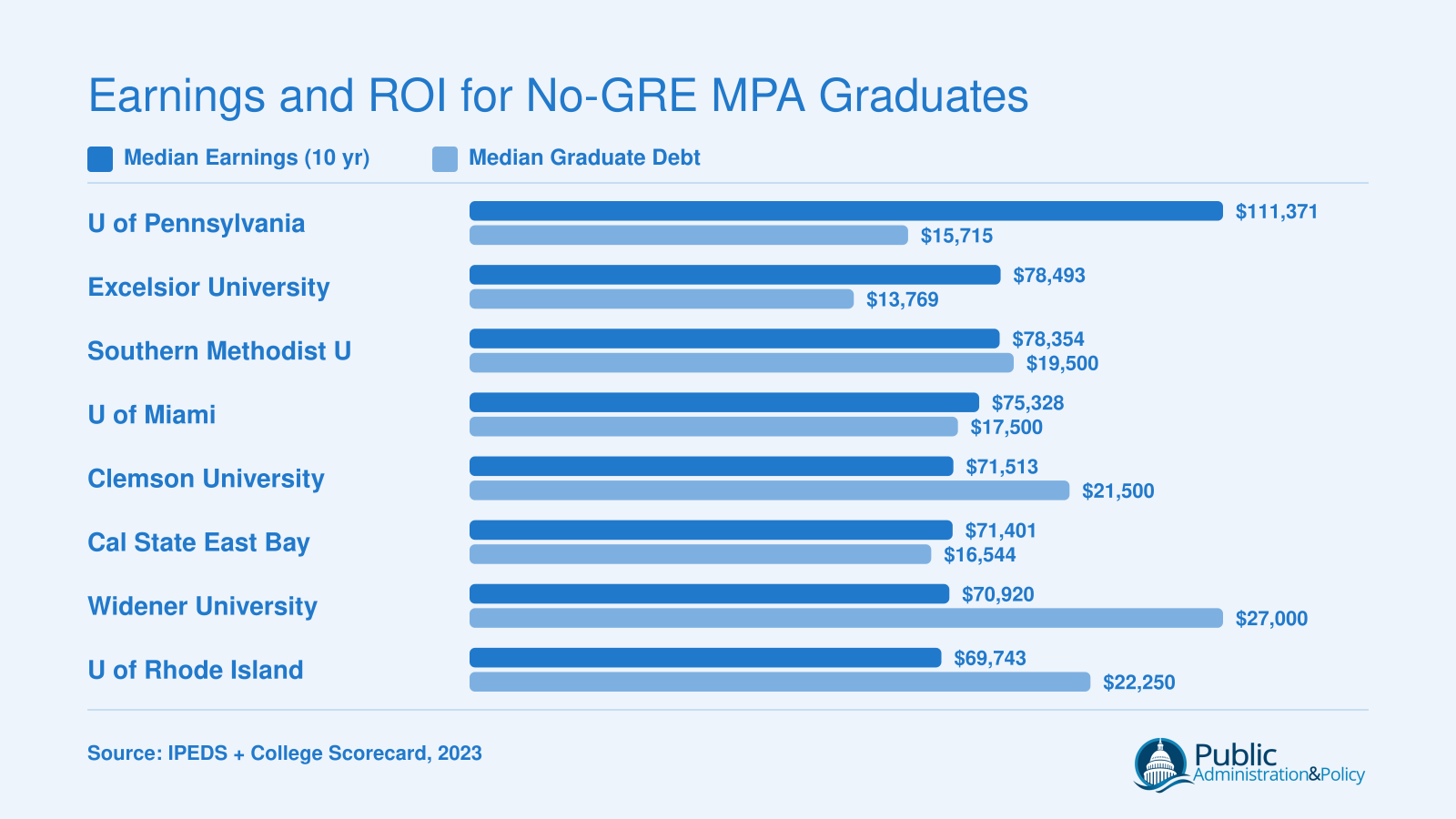Click the $78,493 earnings value
Image resolution: width=1456 pixels, height=819 pixels.
pyautogui.click(x=1049, y=275)
